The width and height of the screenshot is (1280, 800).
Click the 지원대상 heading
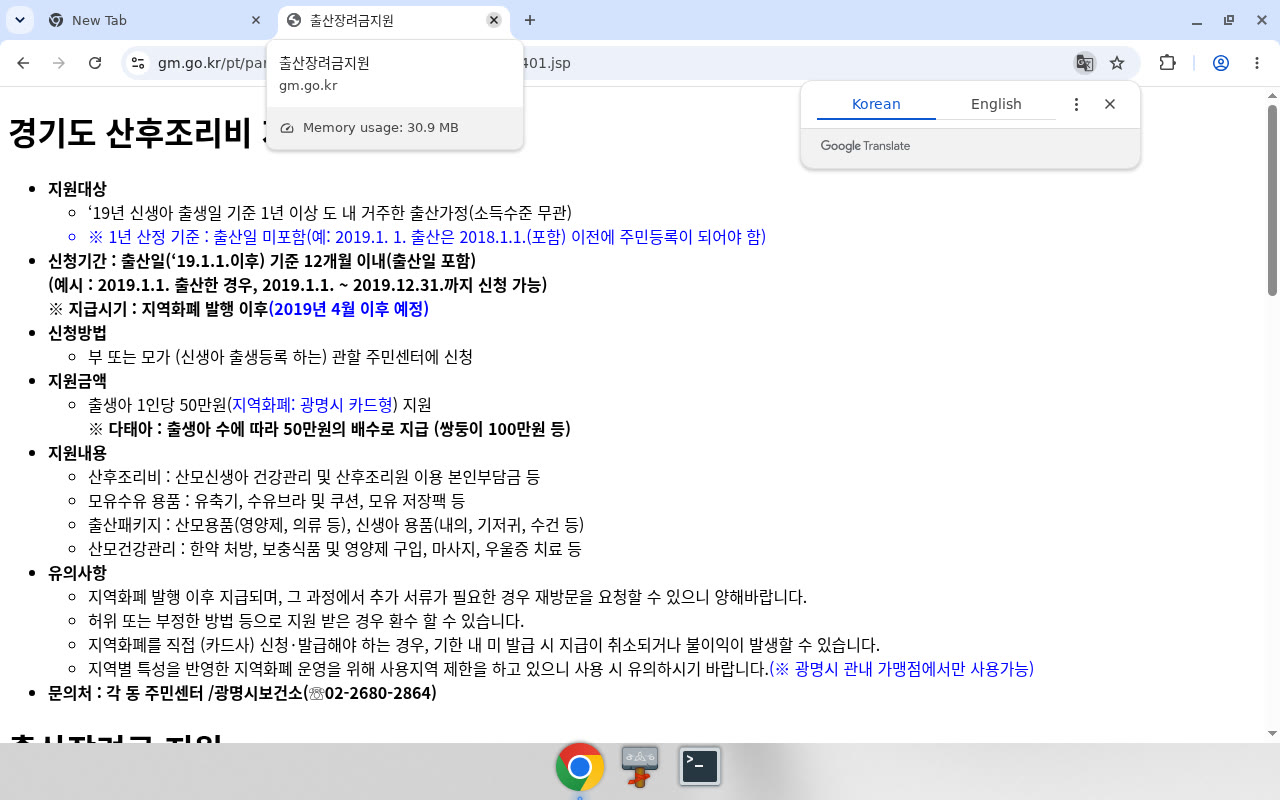pos(77,189)
